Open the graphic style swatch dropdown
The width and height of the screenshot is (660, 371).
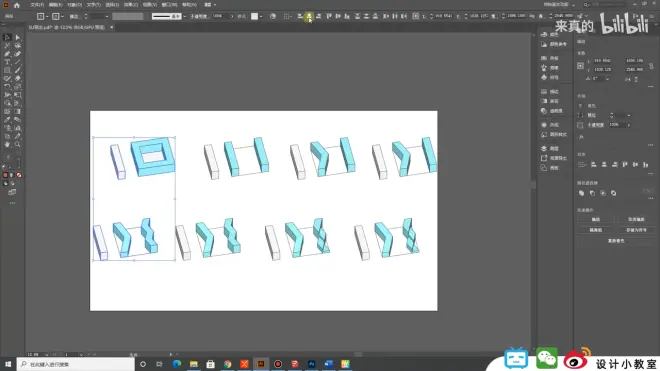pos(261,16)
